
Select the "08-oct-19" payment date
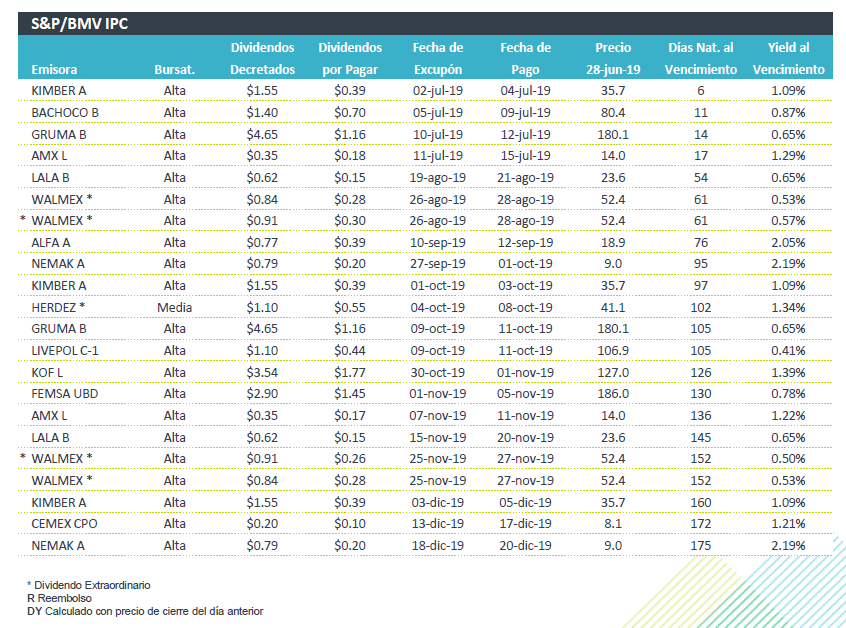tap(525, 308)
